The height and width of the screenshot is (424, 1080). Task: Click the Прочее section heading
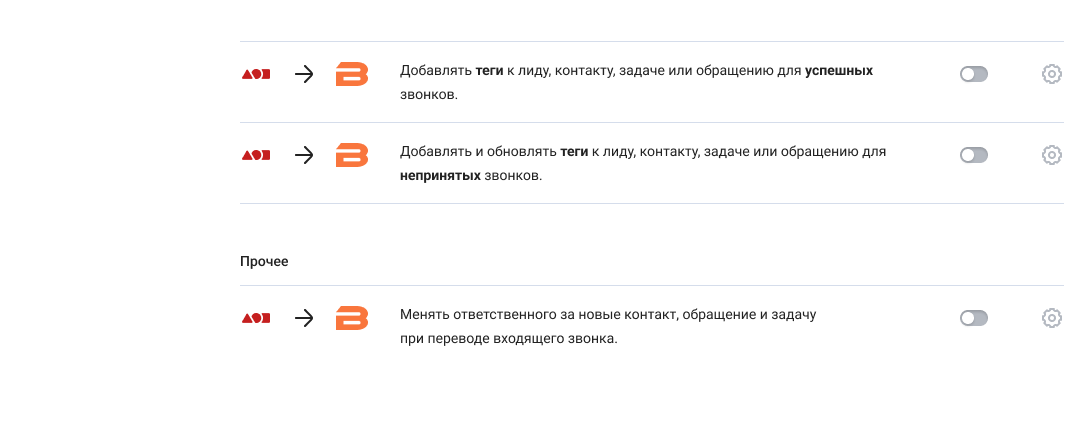click(264, 261)
